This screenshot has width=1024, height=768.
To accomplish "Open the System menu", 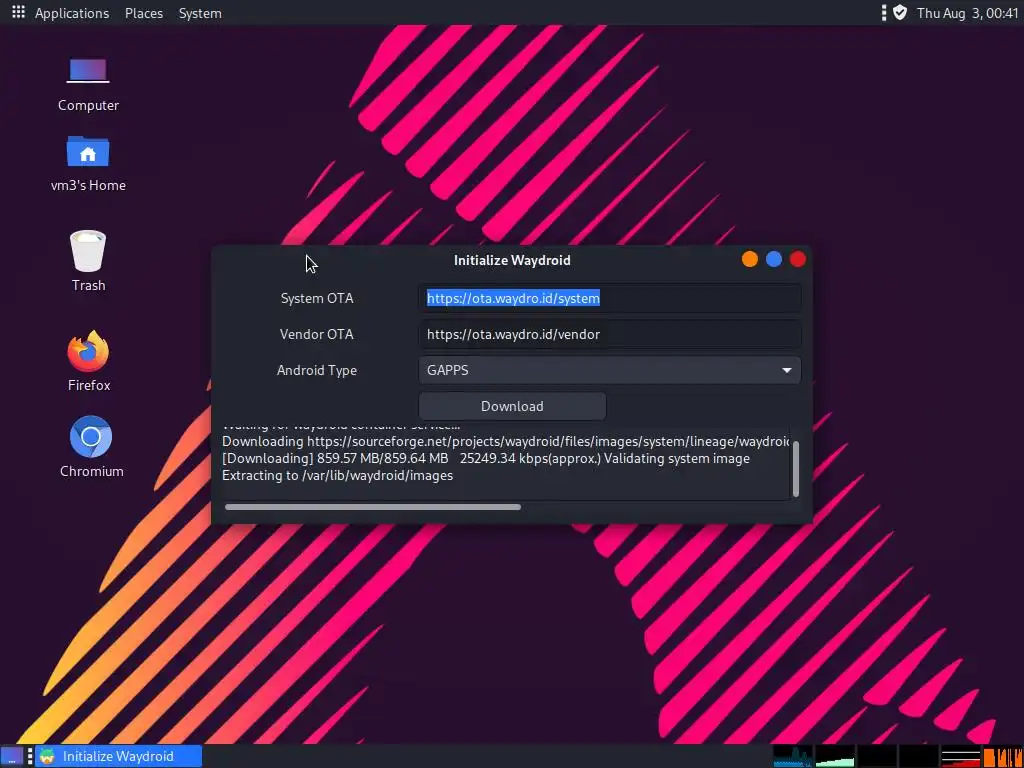I will [x=200, y=13].
